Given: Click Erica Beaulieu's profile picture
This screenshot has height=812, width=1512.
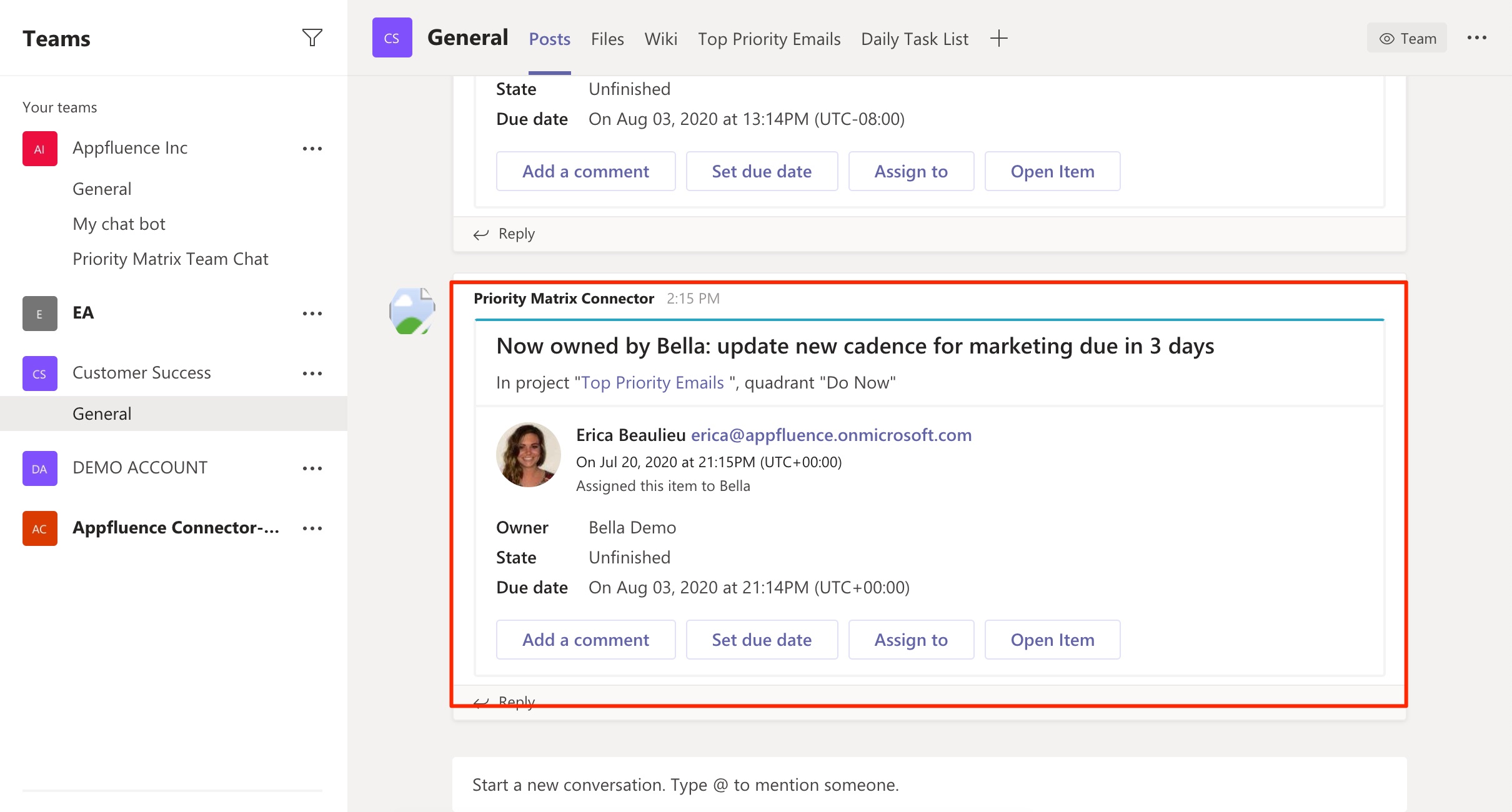Looking at the screenshot, I should tap(528, 454).
